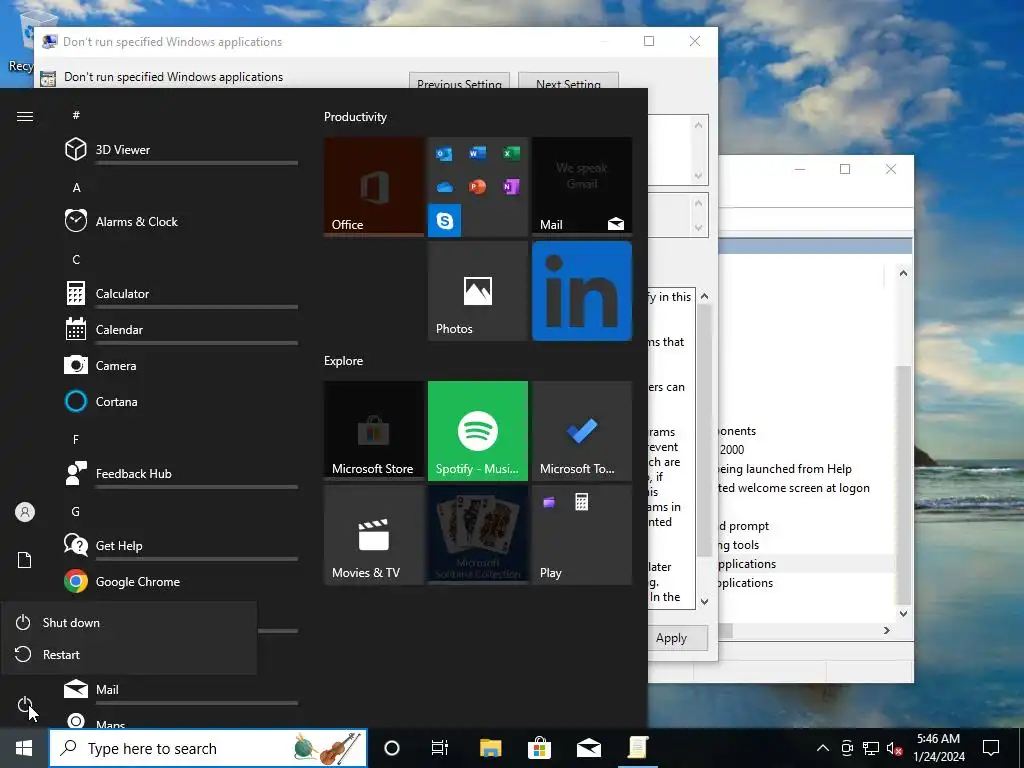Select Restart from power menu
Viewport: 1024px width, 768px height.
tap(129, 654)
